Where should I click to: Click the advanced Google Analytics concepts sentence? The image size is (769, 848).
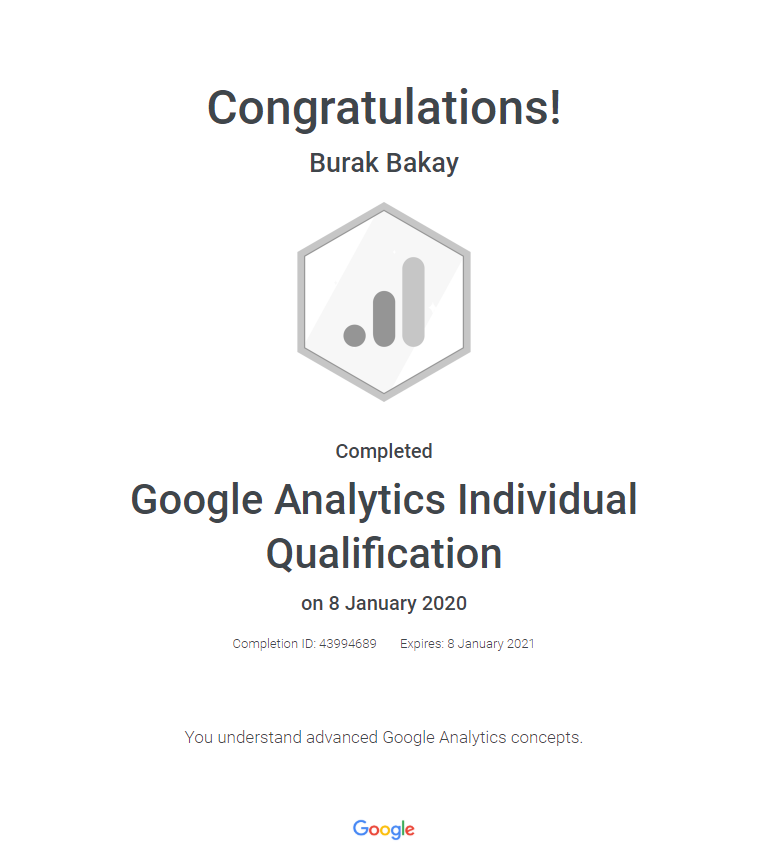coord(384,738)
